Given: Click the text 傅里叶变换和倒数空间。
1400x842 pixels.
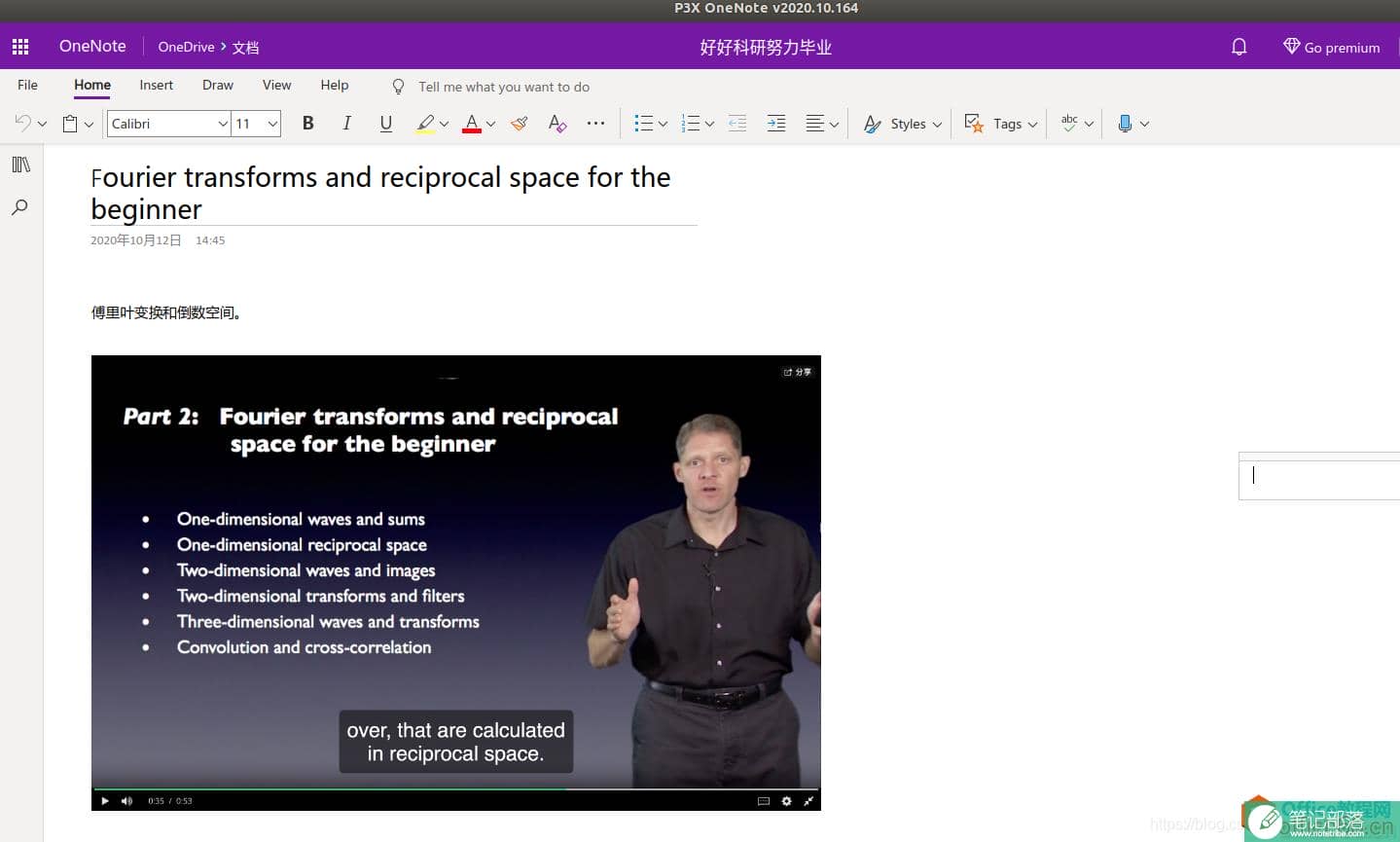Looking at the screenshot, I should point(166,312).
